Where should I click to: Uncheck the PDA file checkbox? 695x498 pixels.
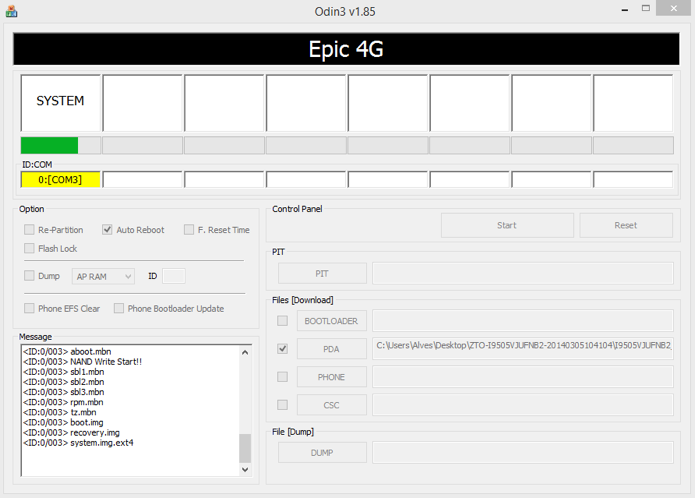282,349
